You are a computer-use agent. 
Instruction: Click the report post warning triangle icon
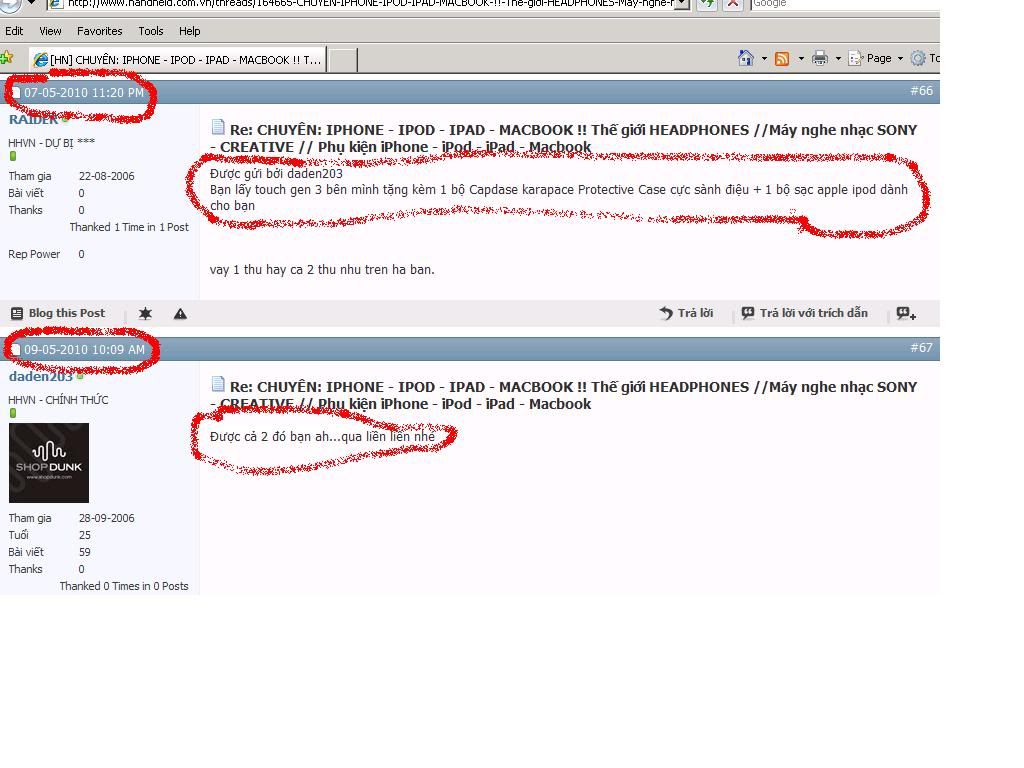click(x=180, y=314)
